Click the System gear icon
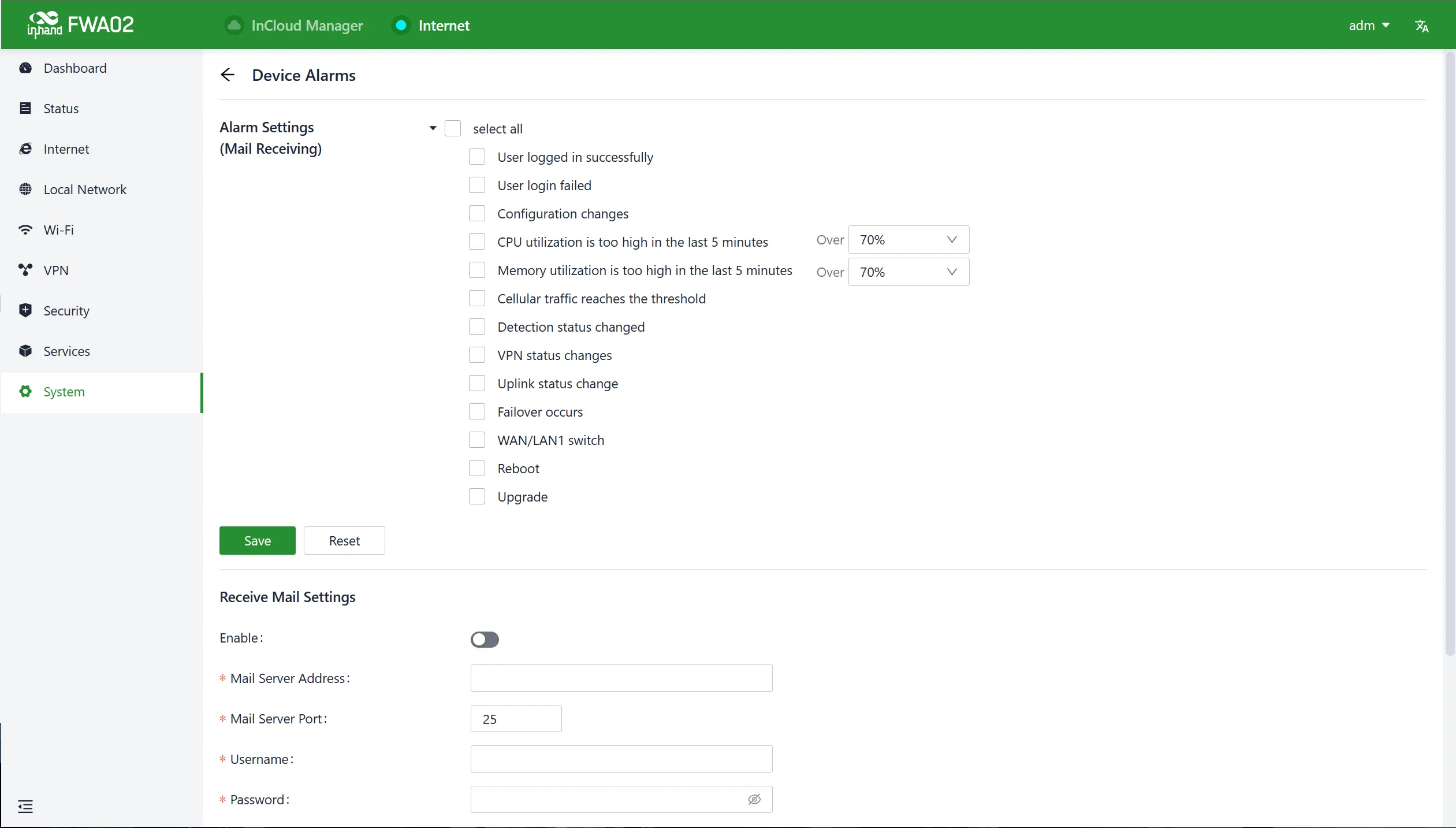This screenshot has width=1456, height=828. click(25, 392)
